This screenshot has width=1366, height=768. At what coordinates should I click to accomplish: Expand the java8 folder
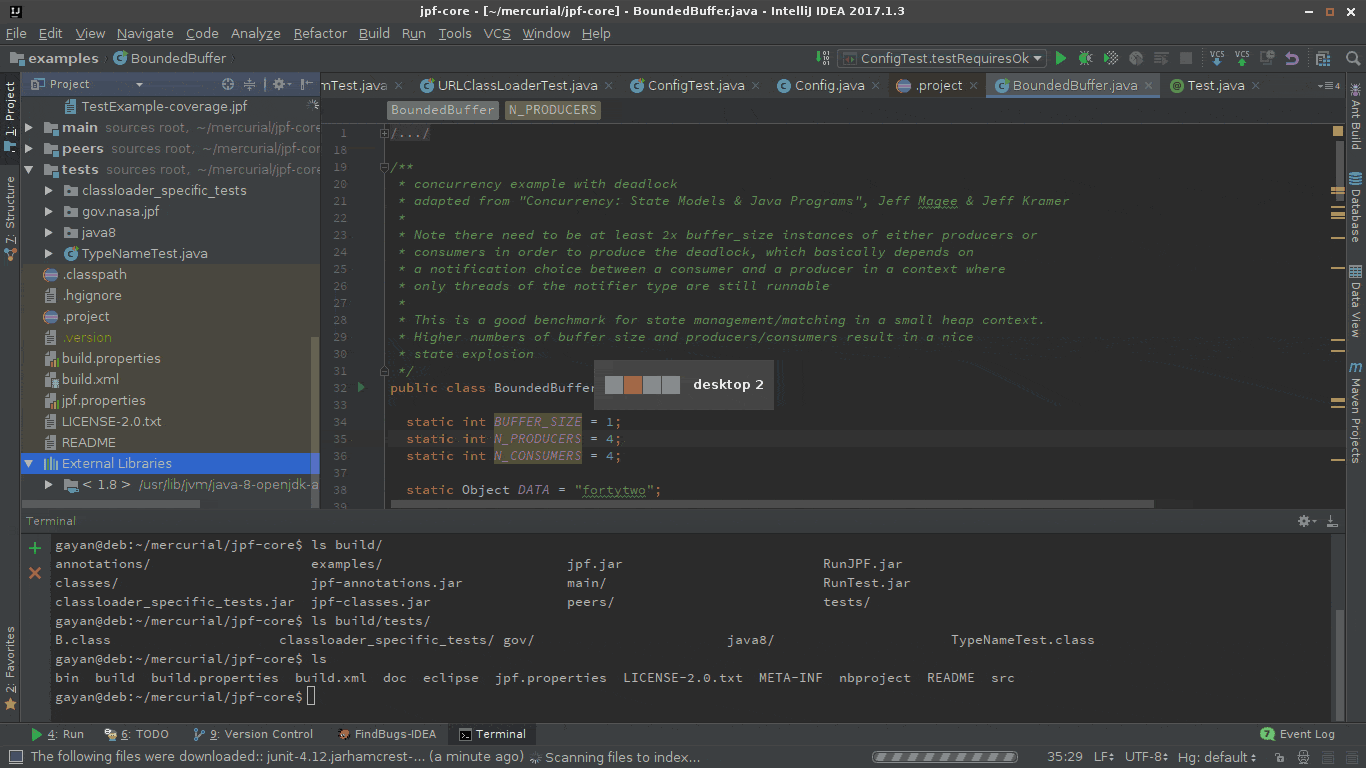point(49,232)
